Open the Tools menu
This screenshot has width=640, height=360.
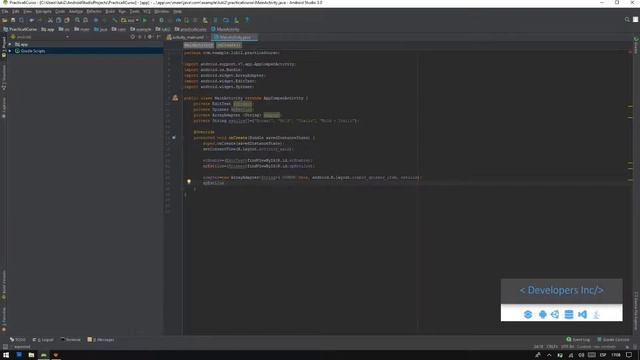pyautogui.click(x=134, y=11)
